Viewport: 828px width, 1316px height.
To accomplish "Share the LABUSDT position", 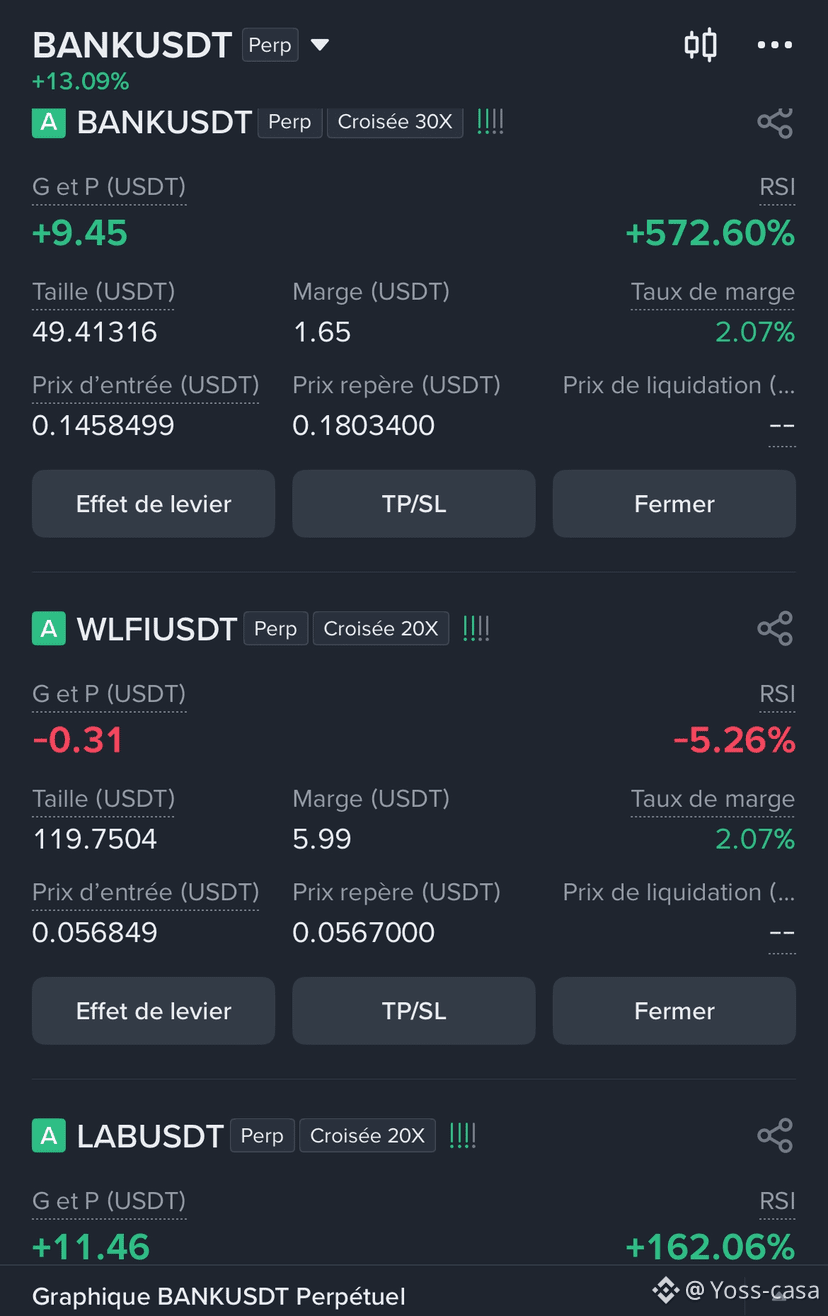I will point(775,1136).
